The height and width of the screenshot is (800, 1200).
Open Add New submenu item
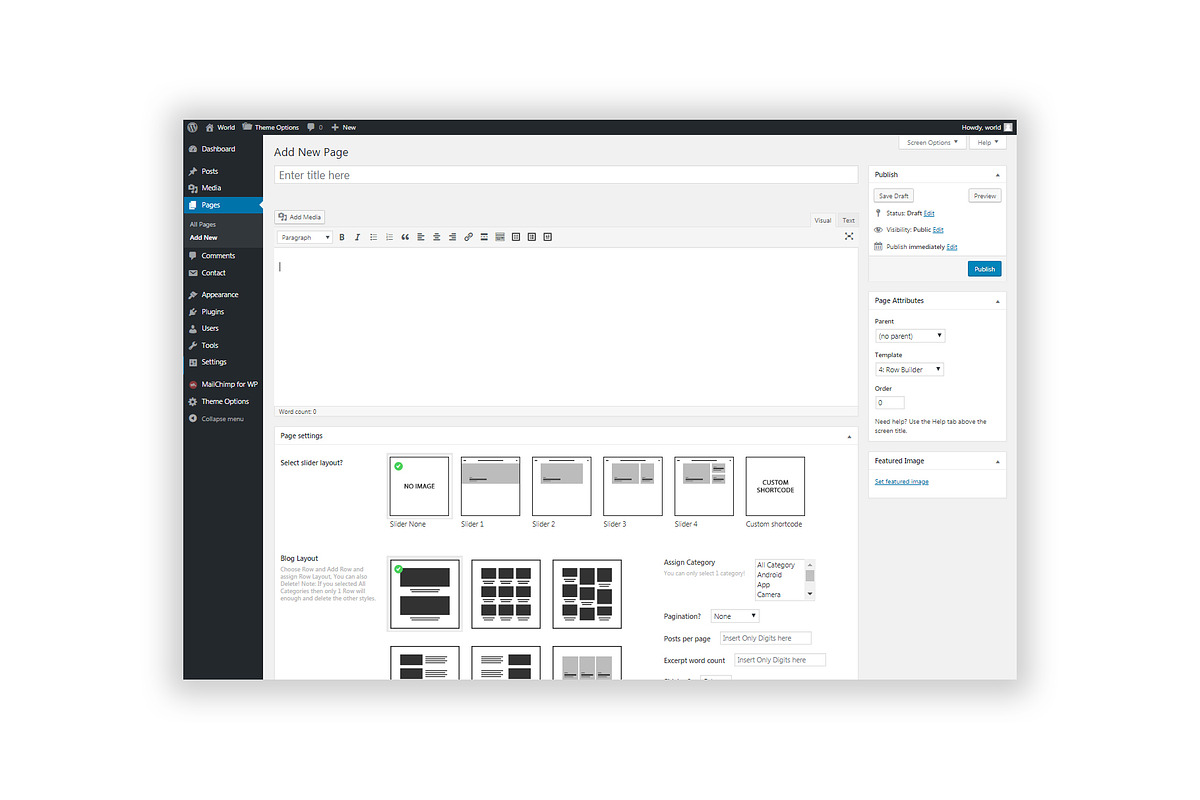204,238
